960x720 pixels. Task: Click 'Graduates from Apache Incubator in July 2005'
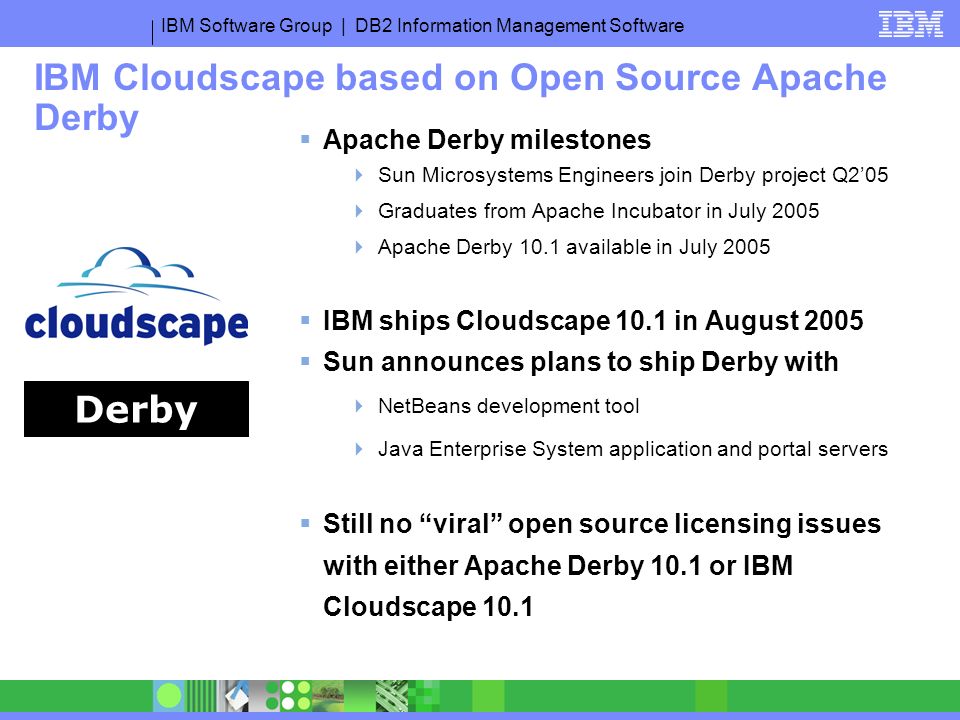click(x=598, y=211)
